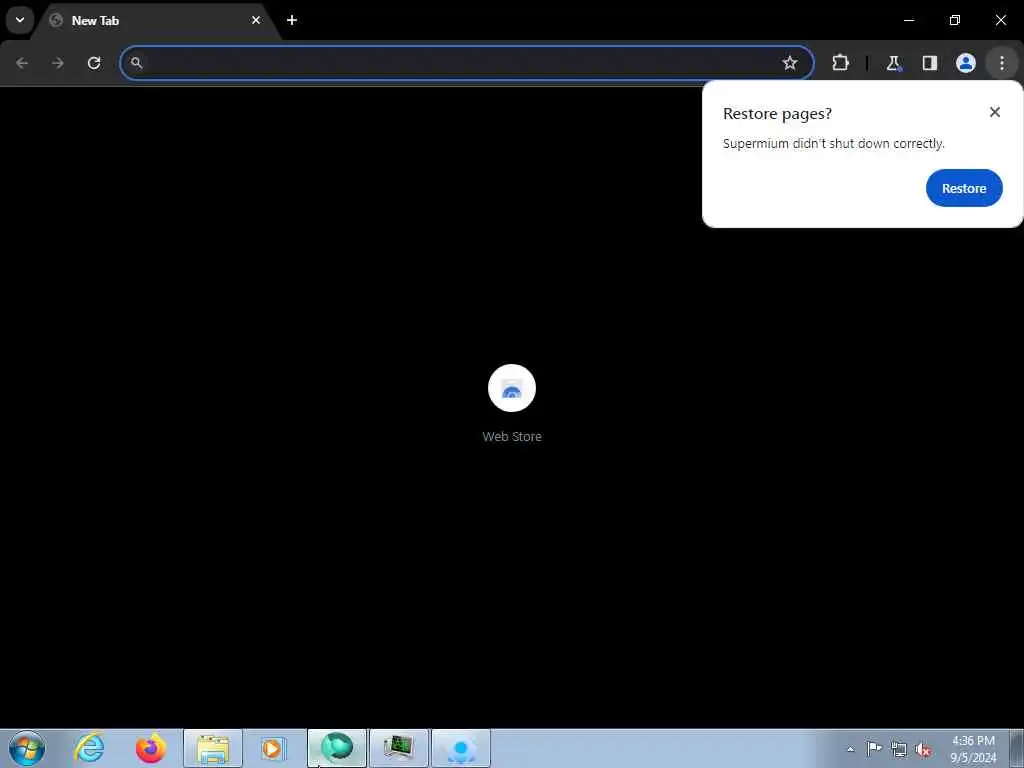Toggle the side panel

coord(930,63)
